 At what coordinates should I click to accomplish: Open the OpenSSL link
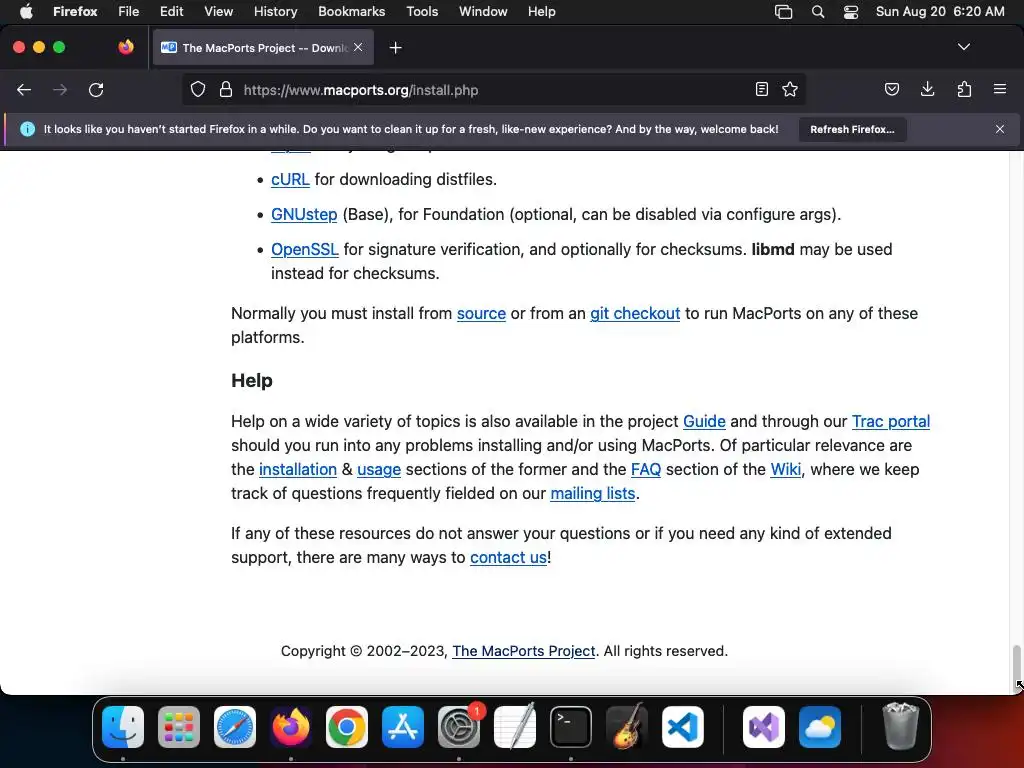(305, 249)
